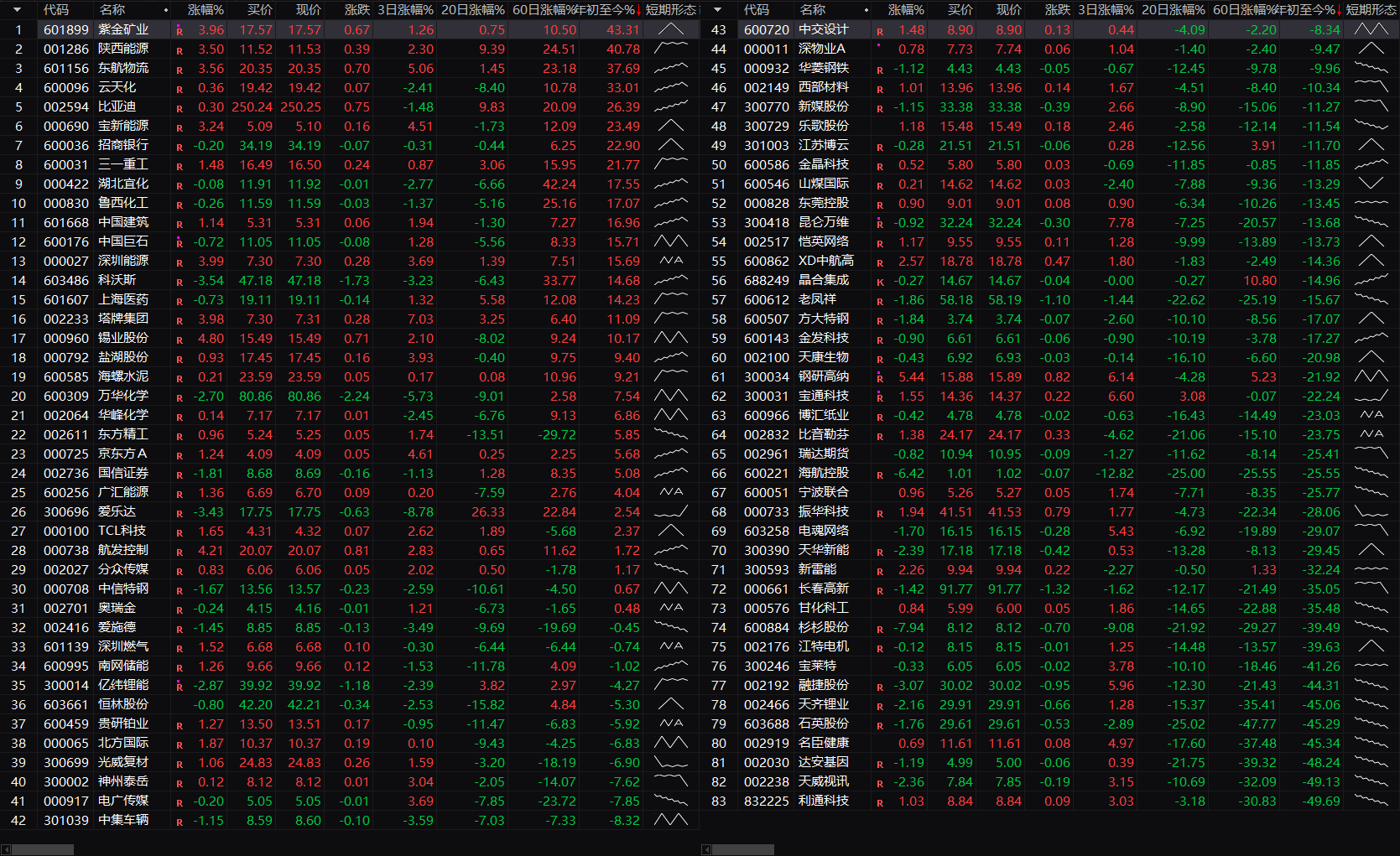Image resolution: width=1400 pixels, height=856 pixels.
Task: Select the stock name 比音勒芬
Action: [824, 434]
